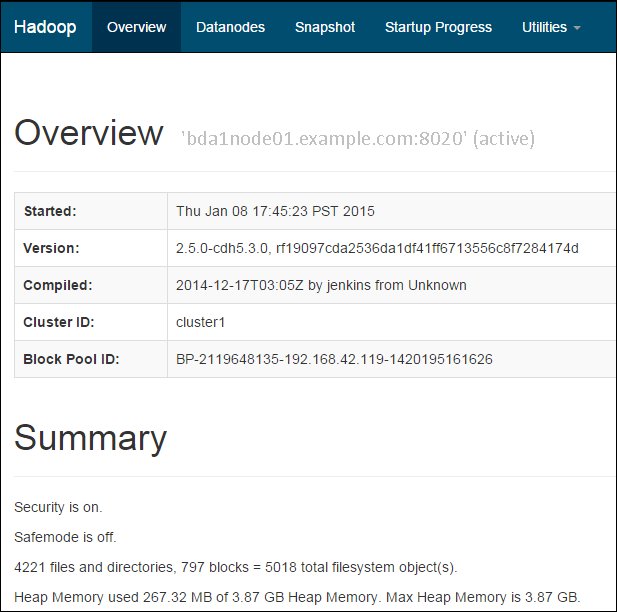The width and height of the screenshot is (617, 612).
Task: Click the Version: label cell
Action: tap(91, 248)
